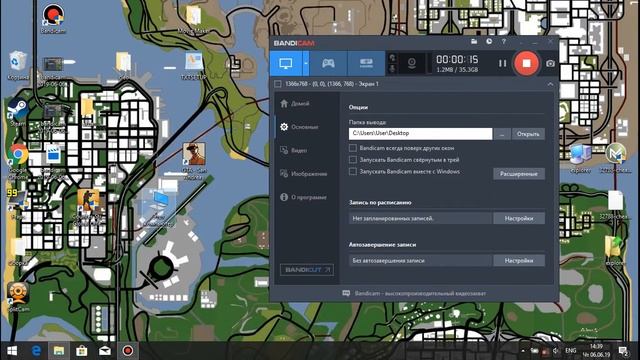
Task: Open the scheduler clock icon
Action: (x=489, y=42)
